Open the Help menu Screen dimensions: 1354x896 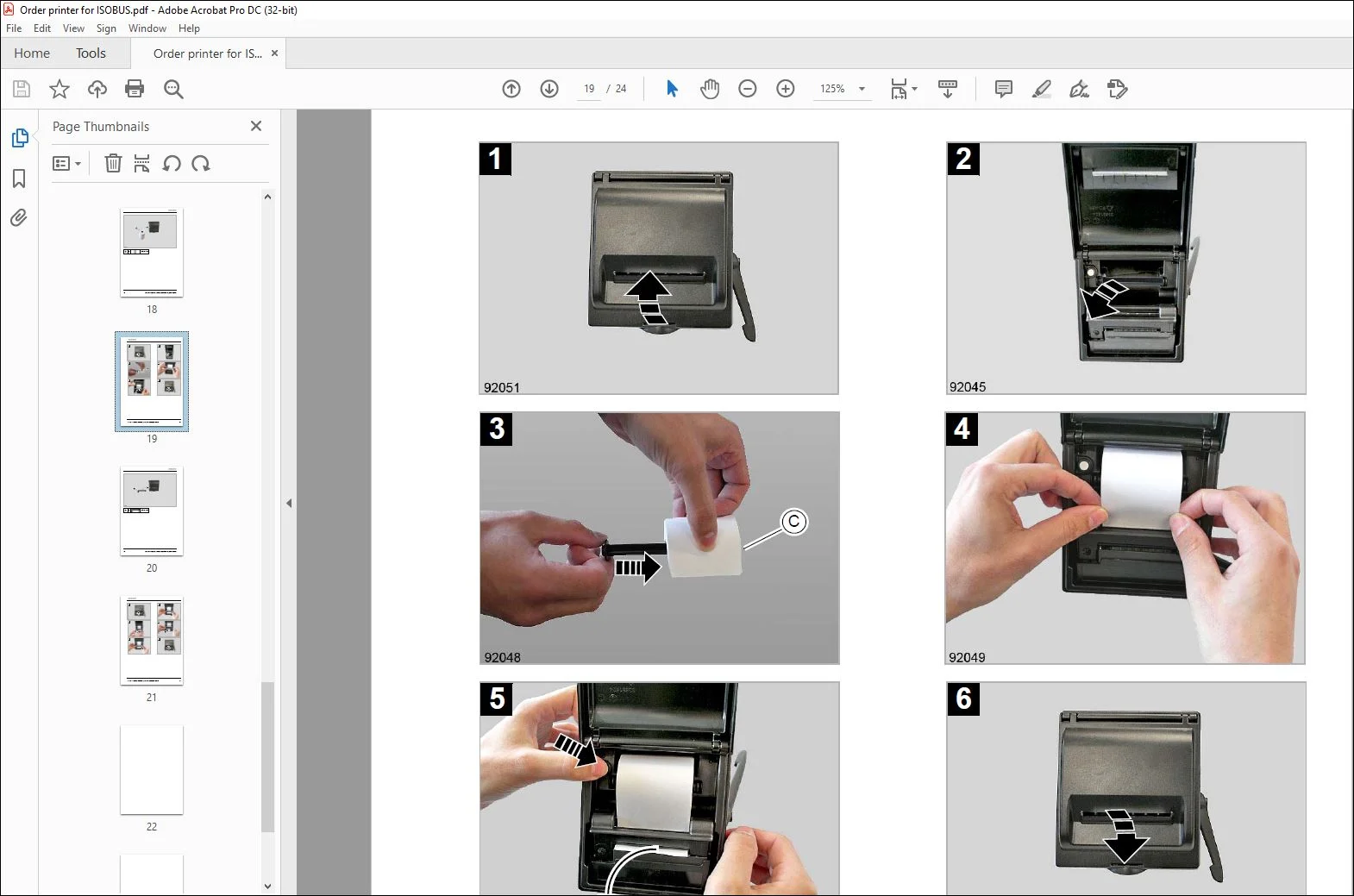189,28
